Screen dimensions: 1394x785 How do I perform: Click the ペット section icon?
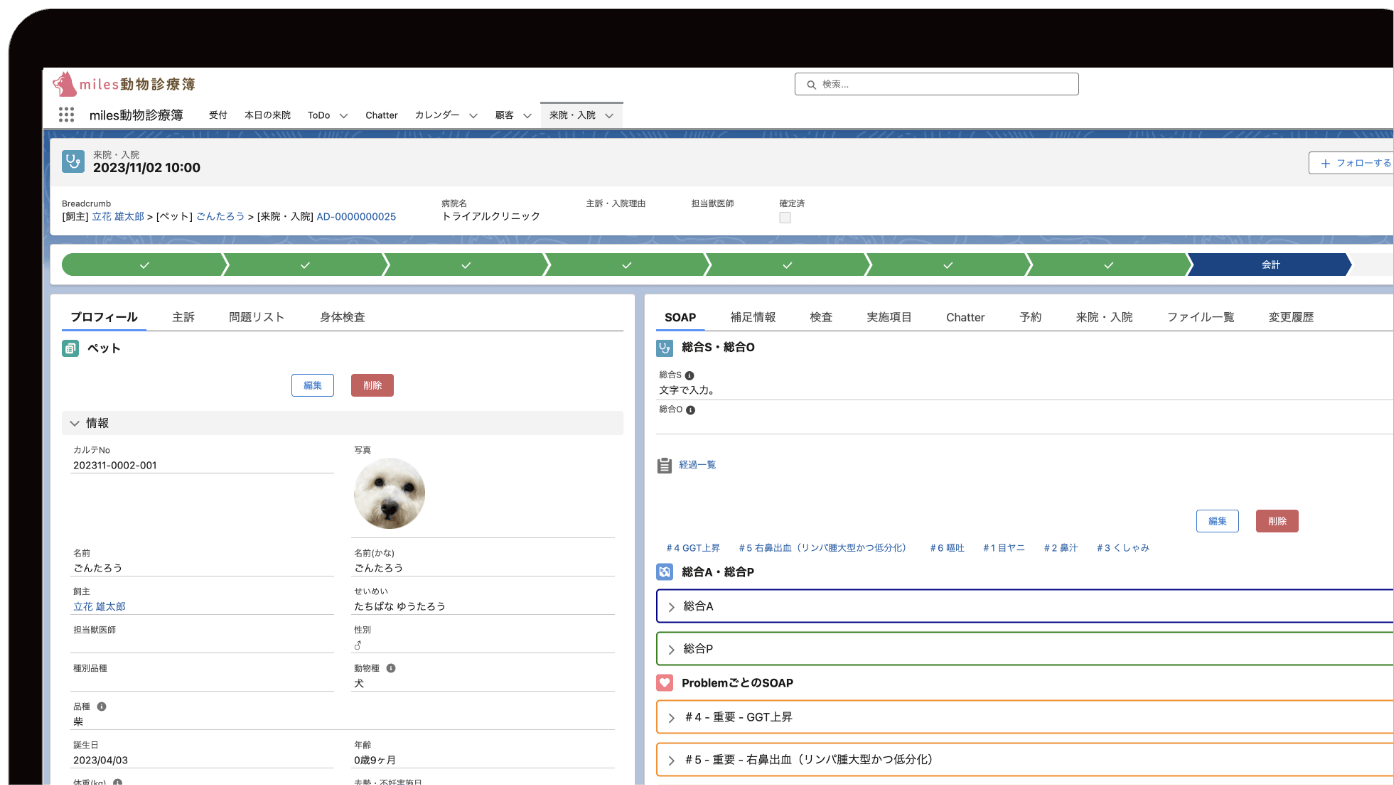coord(70,348)
